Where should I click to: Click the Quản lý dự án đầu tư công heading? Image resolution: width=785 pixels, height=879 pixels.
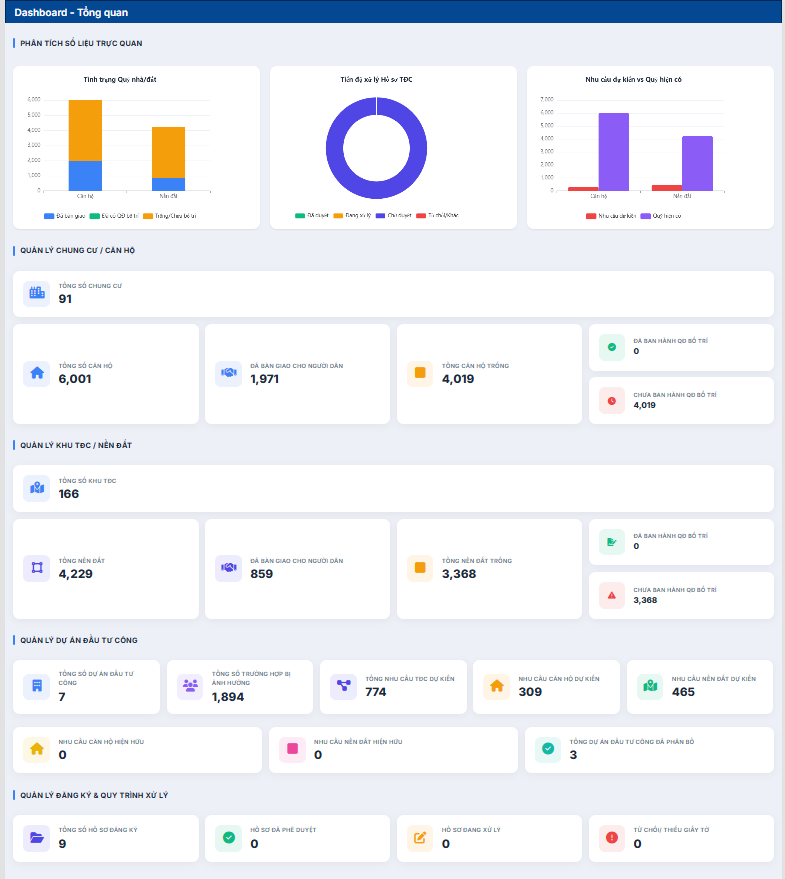(x=78, y=640)
